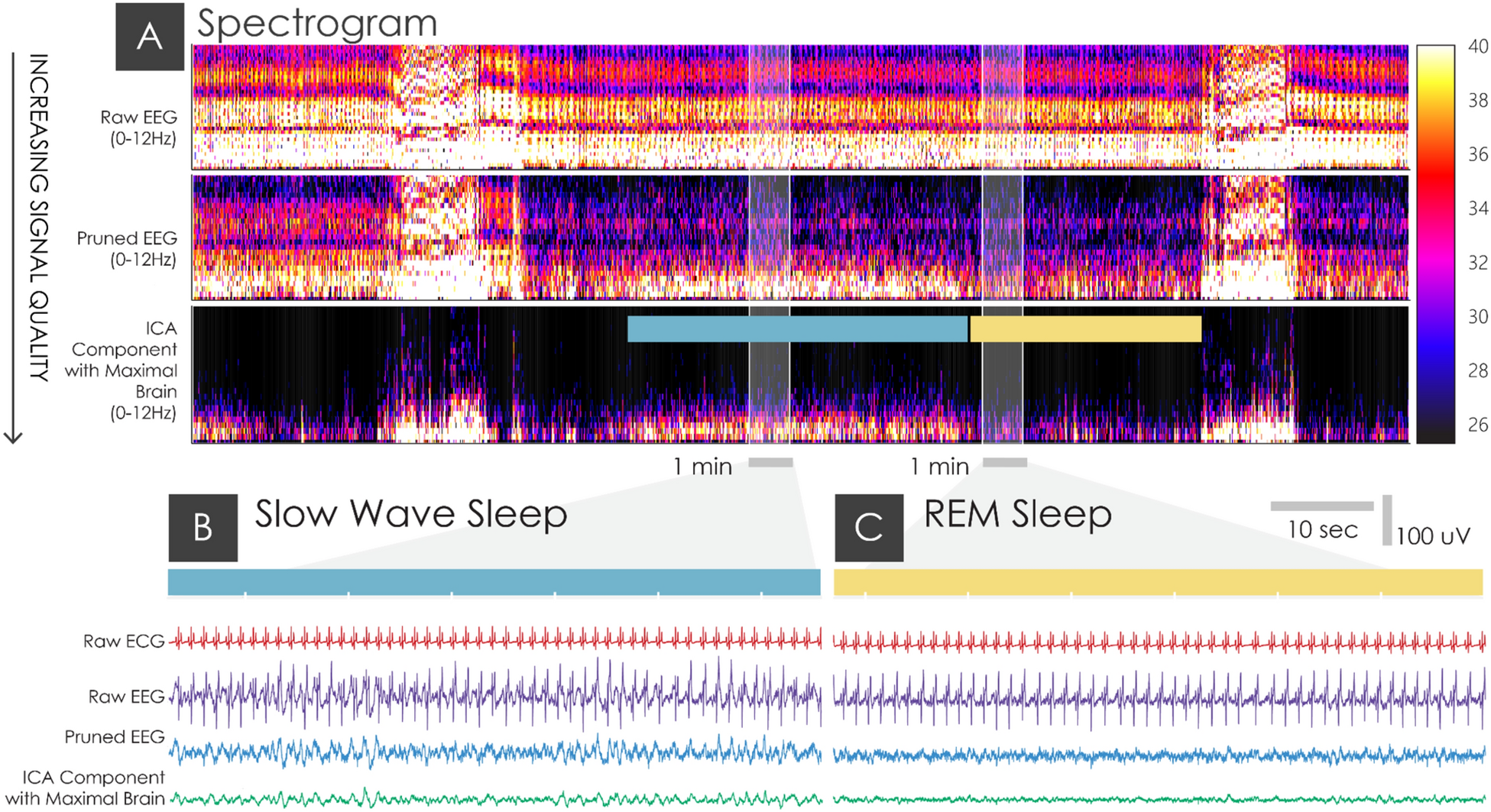Click the red Raw ECG trace in Slow Wave Sleep
The image size is (1491, 812).
click(495, 639)
